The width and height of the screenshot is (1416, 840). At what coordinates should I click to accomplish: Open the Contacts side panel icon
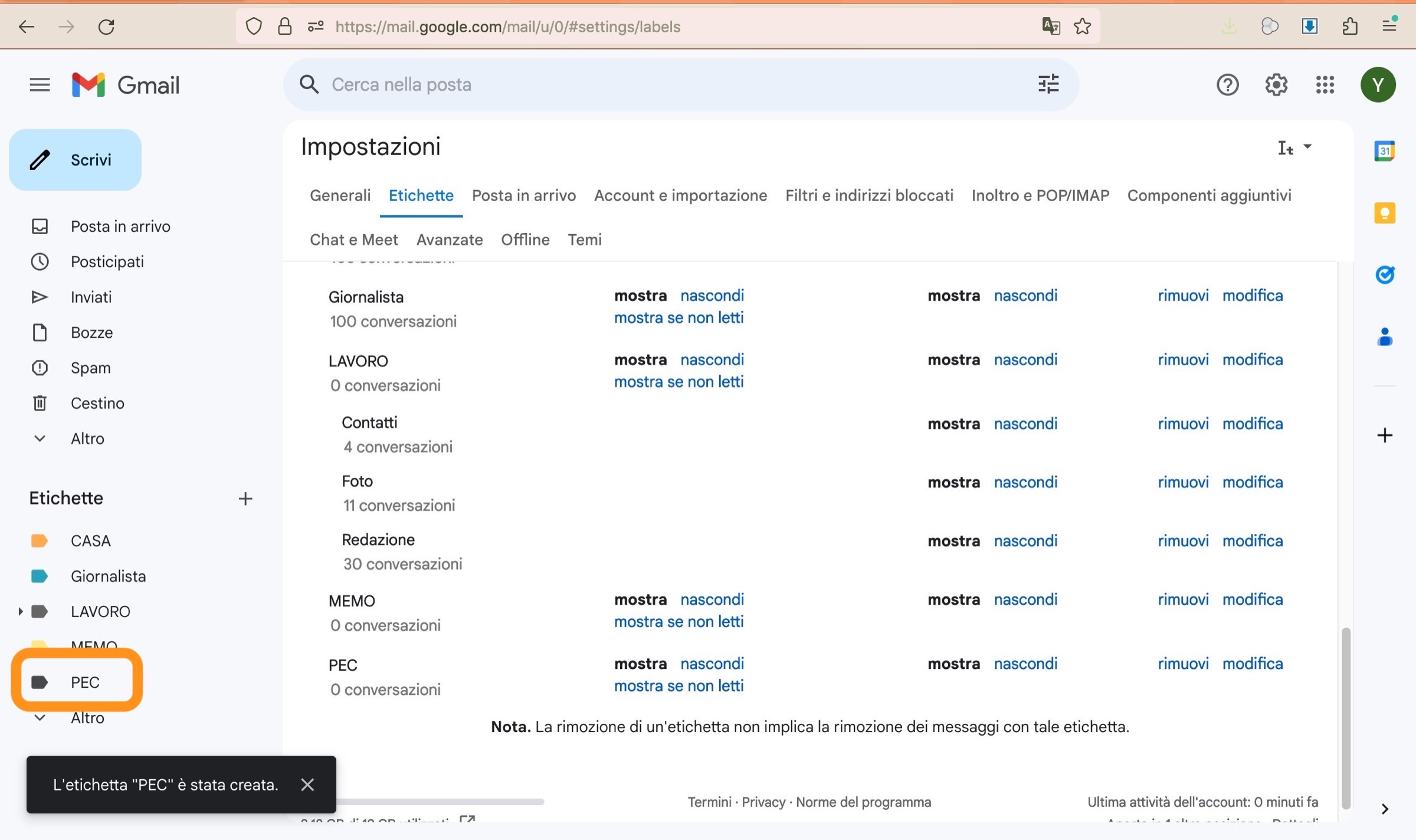coord(1384,337)
